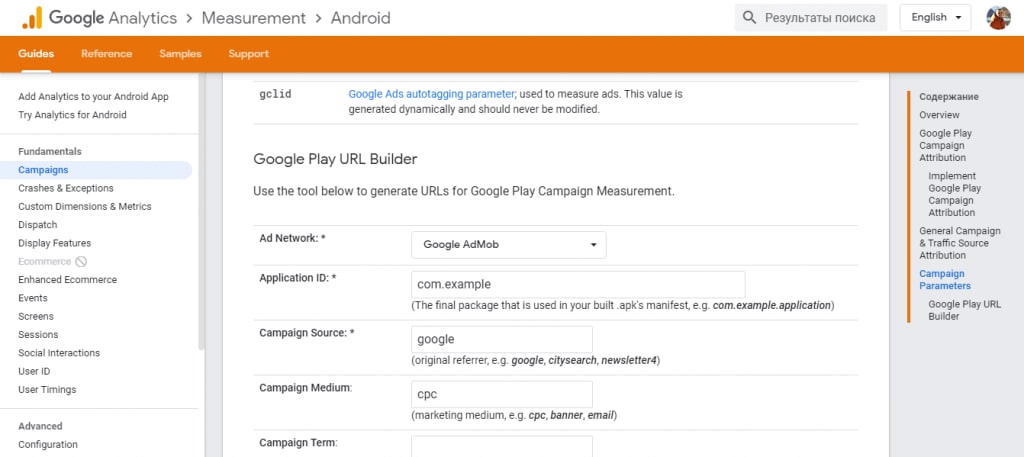Click the Google Play URL Builder heading
Image resolution: width=1024 pixels, height=457 pixels.
pos(335,159)
